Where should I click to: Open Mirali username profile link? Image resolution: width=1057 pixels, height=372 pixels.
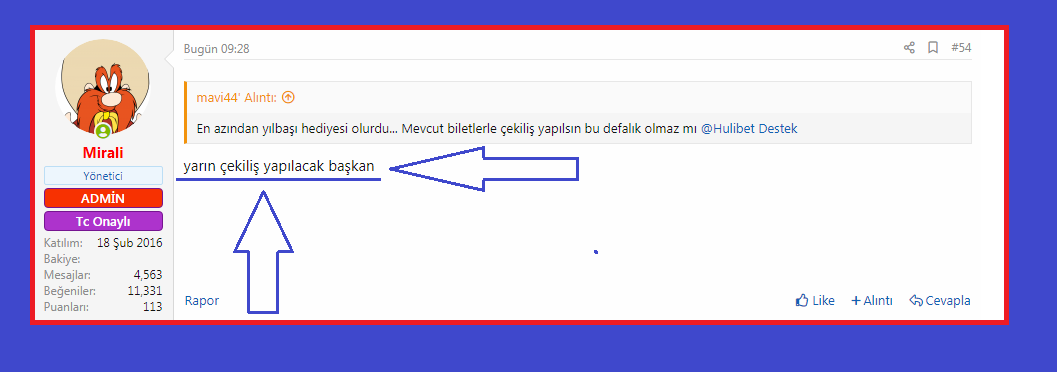click(103, 153)
